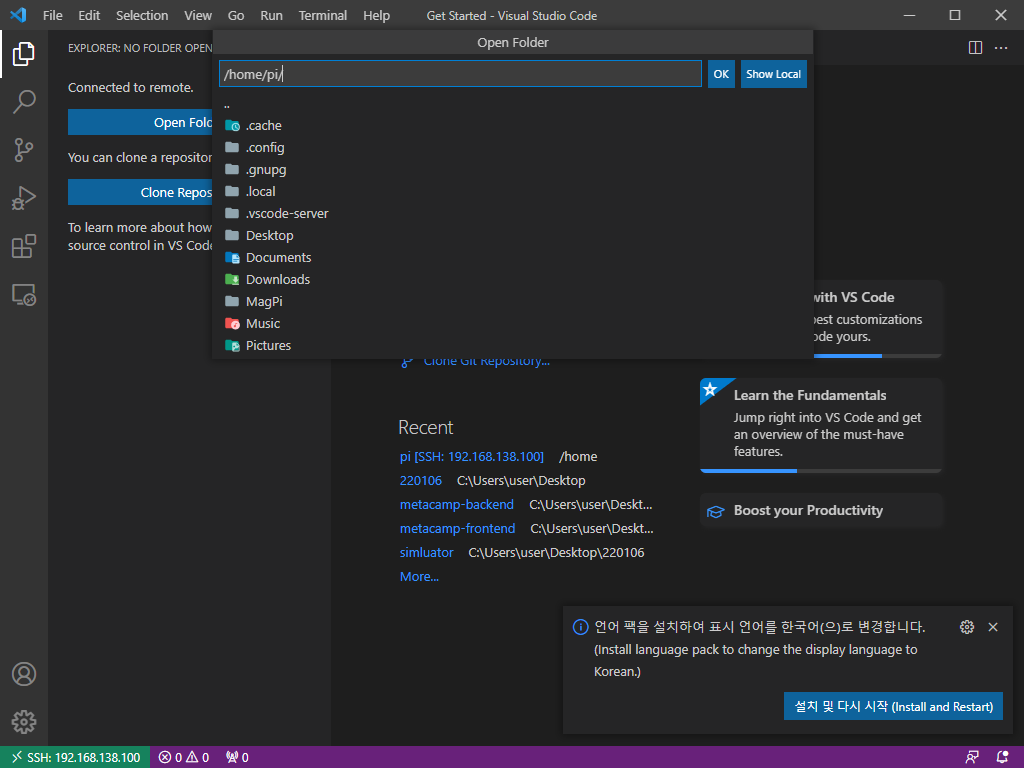Open recent simulator folder
This screenshot has height=768, width=1024.
(426, 552)
